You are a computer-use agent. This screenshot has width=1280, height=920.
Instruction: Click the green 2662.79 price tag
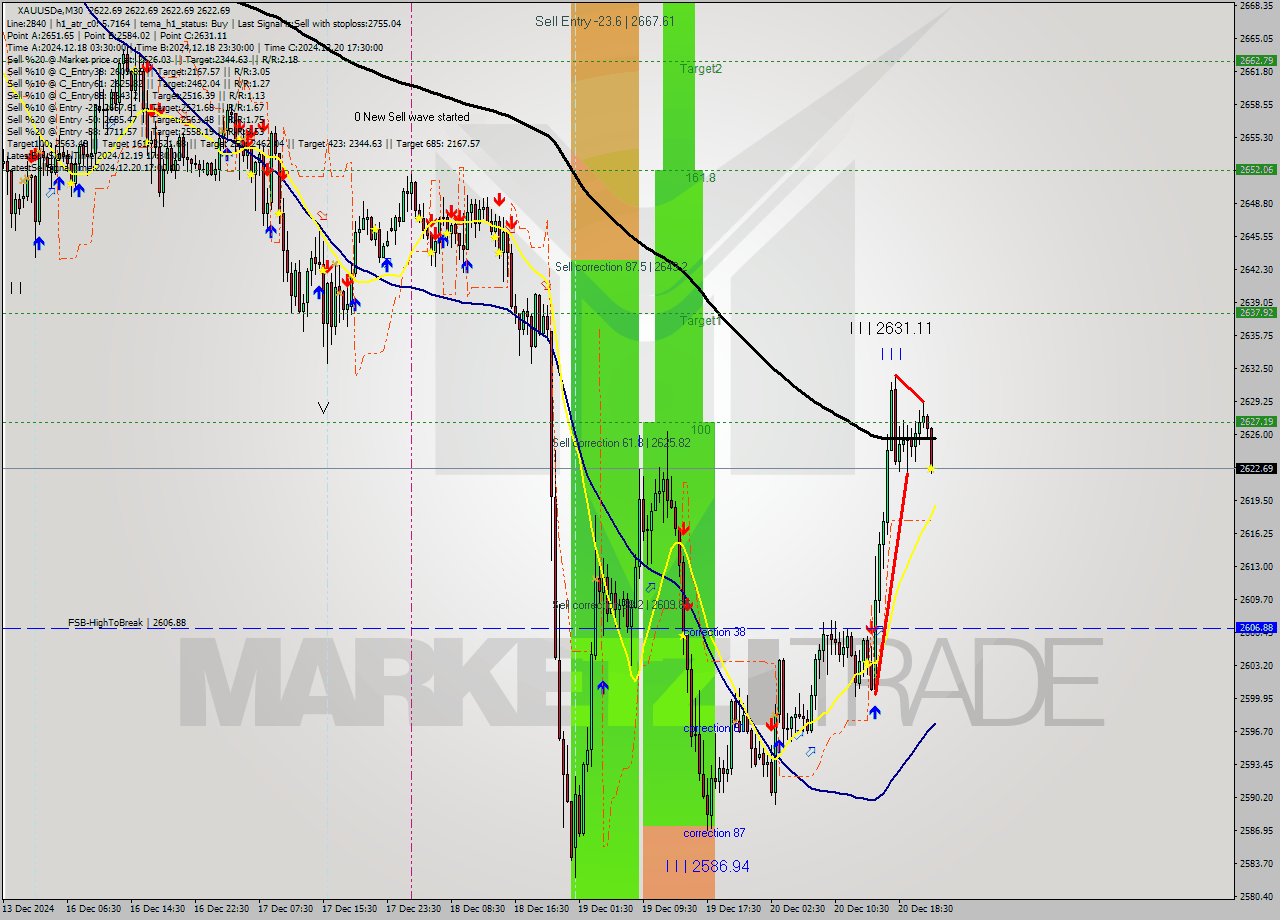(x=1256, y=60)
